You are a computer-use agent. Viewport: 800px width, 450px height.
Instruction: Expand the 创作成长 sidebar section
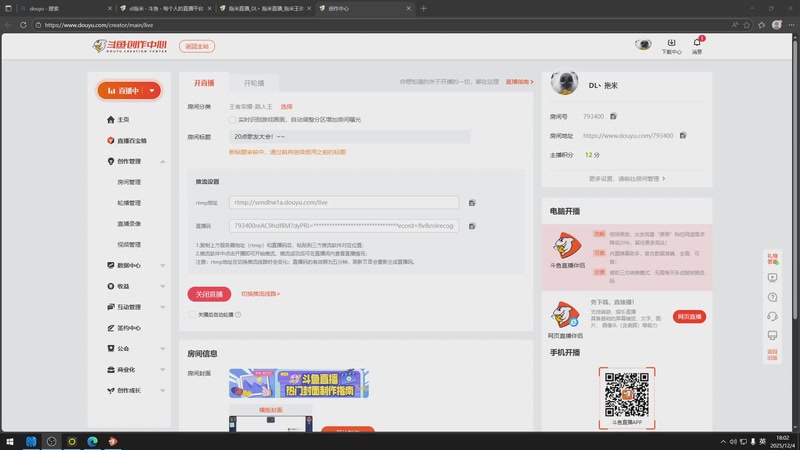(163, 390)
